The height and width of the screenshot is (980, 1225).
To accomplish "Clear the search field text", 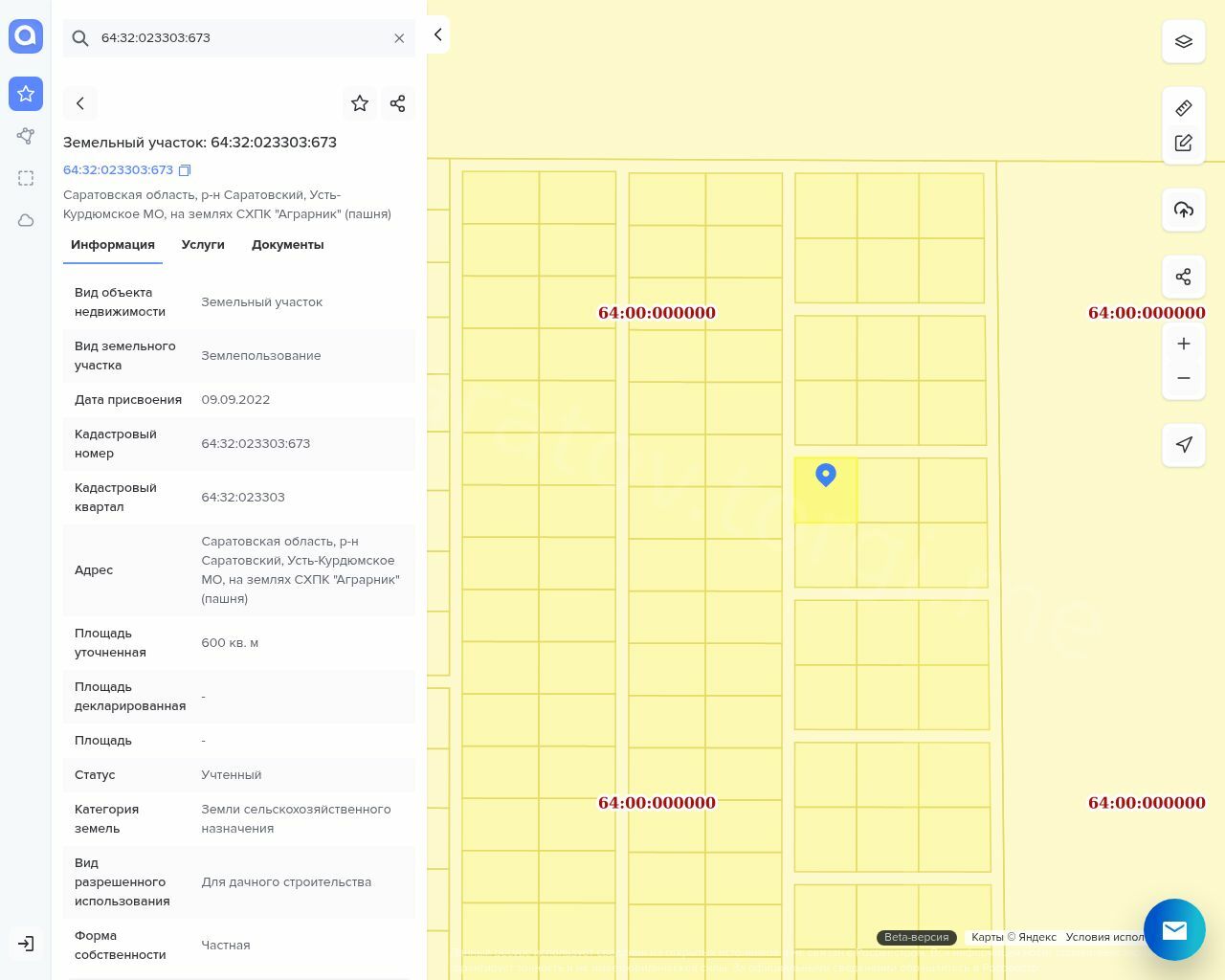I will tap(399, 38).
